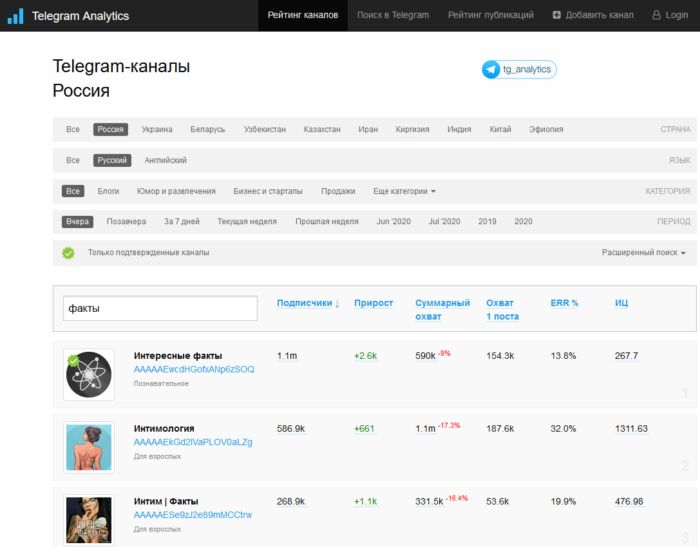Screen dimensions: 700x547
Task: Open the Интимология channel avatar
Action: click(x=88, y=446)
